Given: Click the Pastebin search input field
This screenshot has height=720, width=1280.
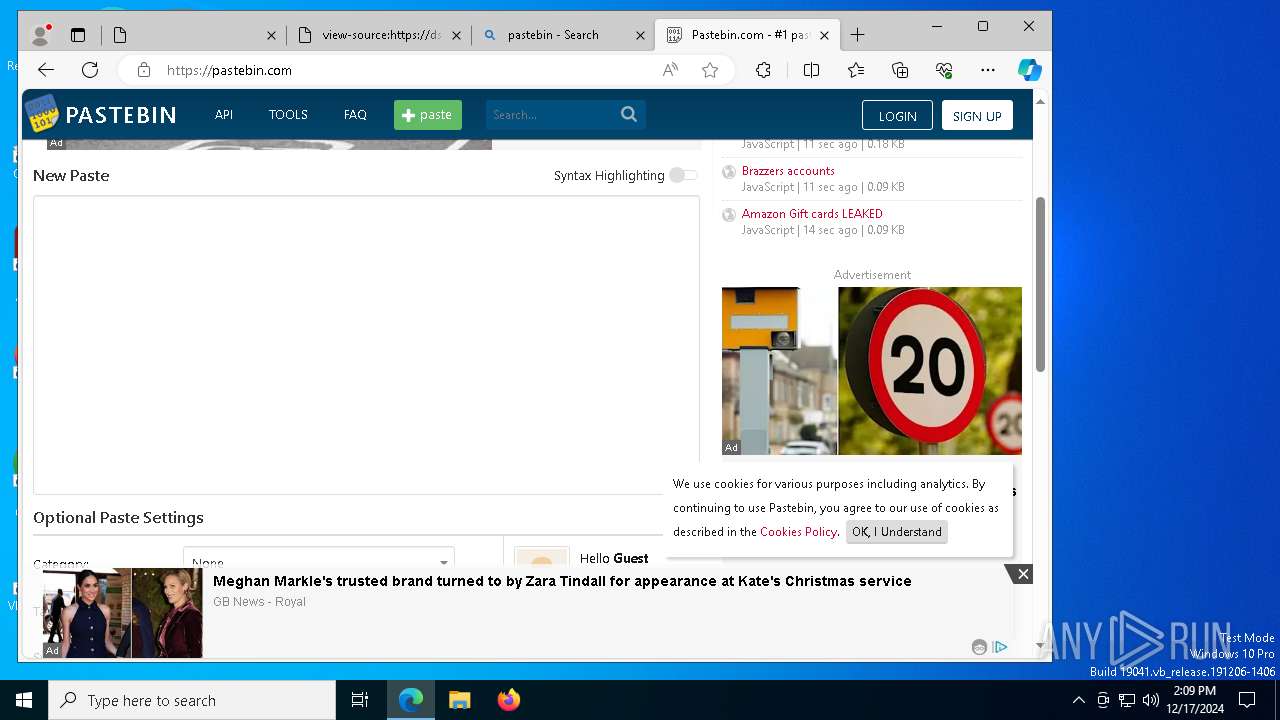Looking at the screenshot, I should click(552, 115).
